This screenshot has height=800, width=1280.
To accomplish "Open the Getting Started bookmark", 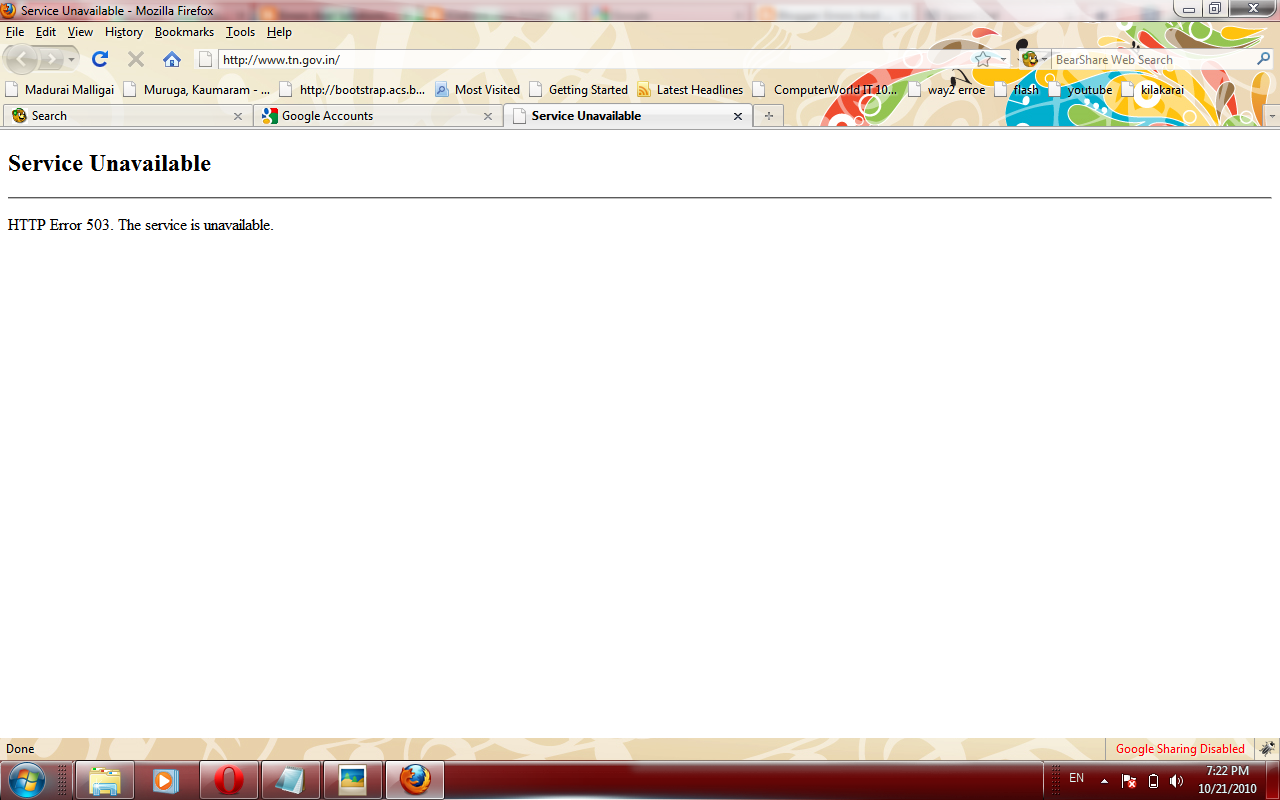I will pyautogui.click(x=588, y=89).
